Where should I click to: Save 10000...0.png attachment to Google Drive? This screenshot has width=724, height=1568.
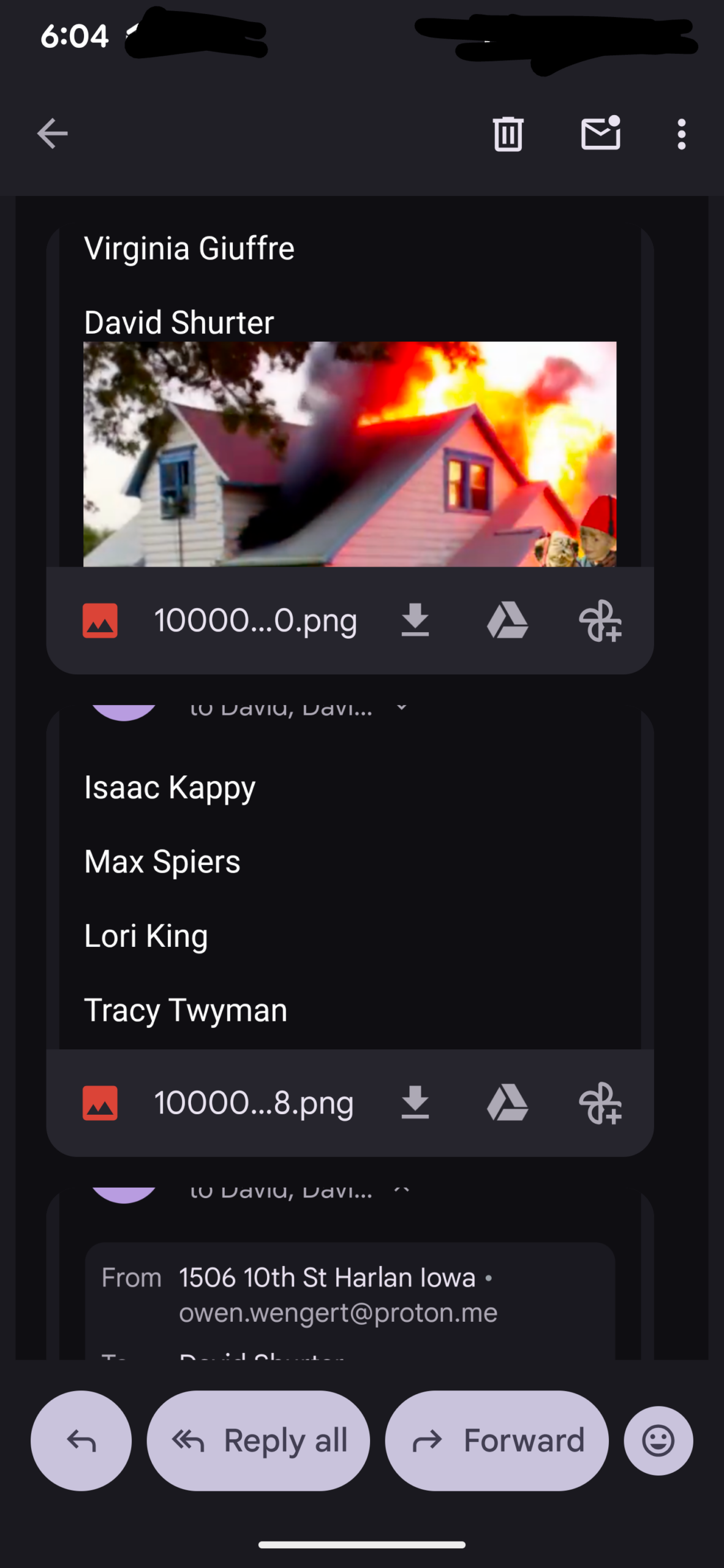[507, 620]
